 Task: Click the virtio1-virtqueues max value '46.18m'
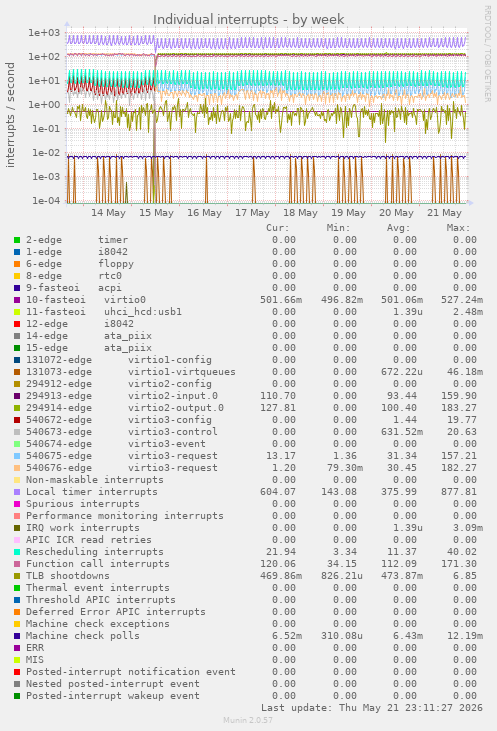[x=465, y=372]
